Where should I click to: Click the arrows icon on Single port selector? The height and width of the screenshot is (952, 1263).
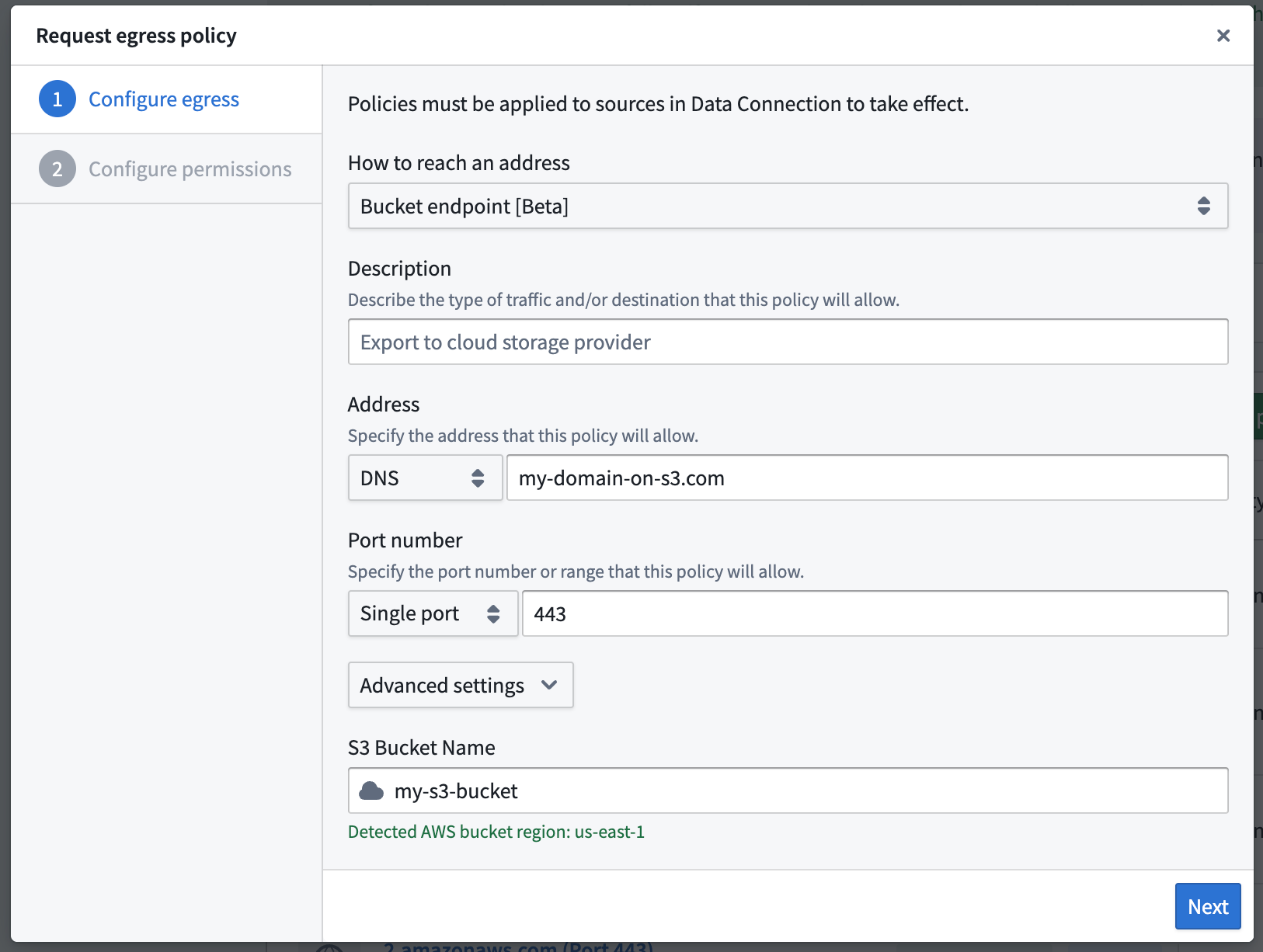(x=493, y=613)
